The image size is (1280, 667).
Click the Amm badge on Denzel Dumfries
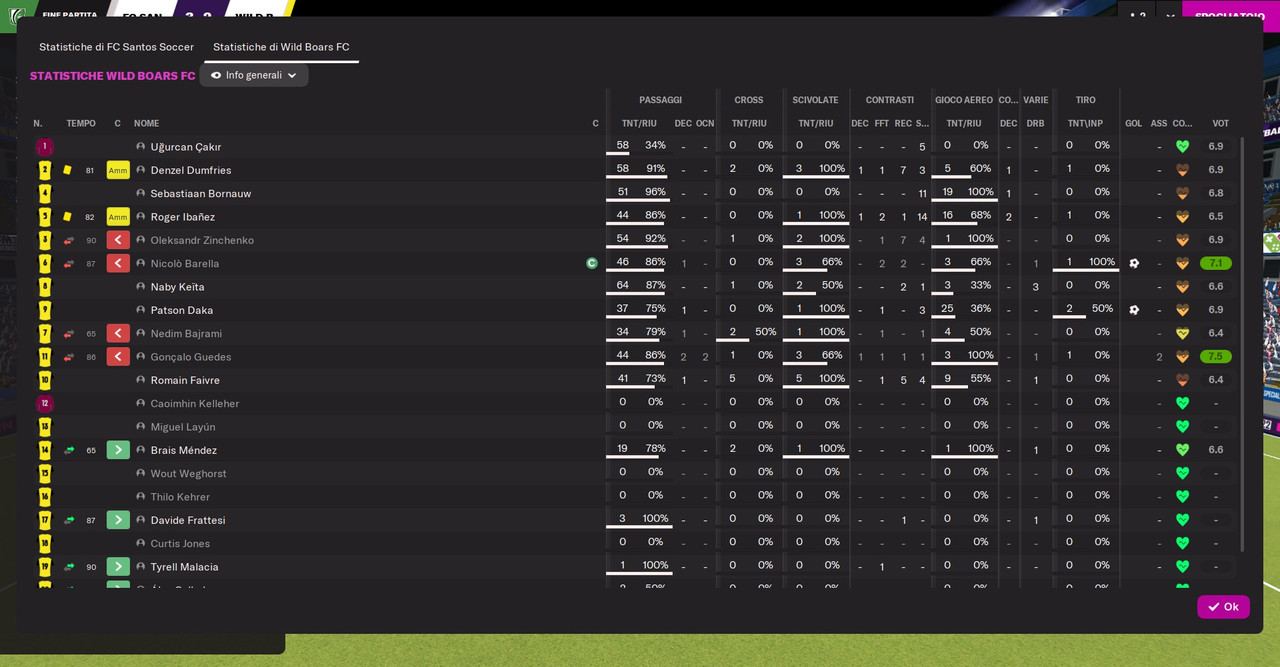118,170
